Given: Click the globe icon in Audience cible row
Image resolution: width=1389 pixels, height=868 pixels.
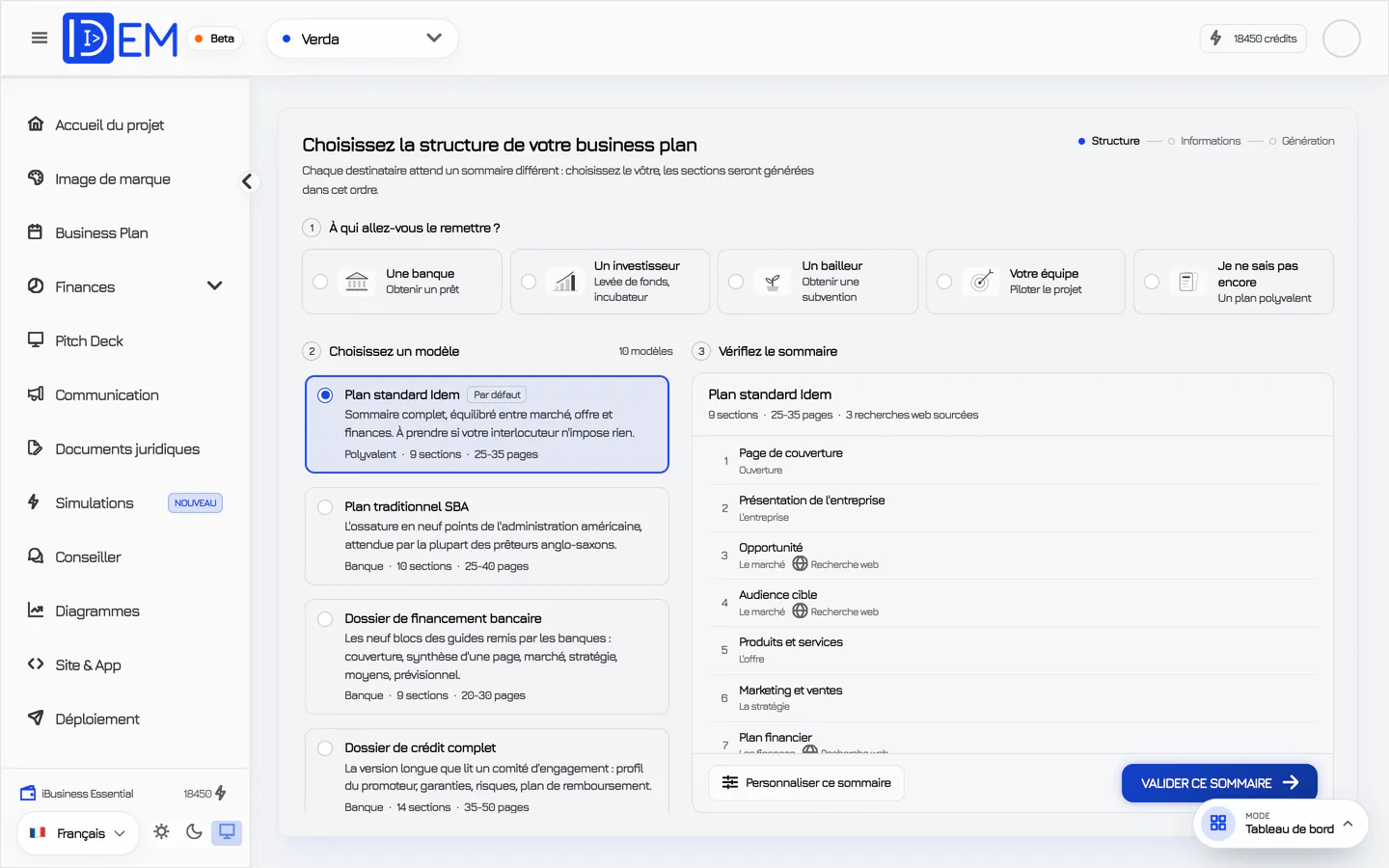Looking at the screenshot, I should point(800,611).
